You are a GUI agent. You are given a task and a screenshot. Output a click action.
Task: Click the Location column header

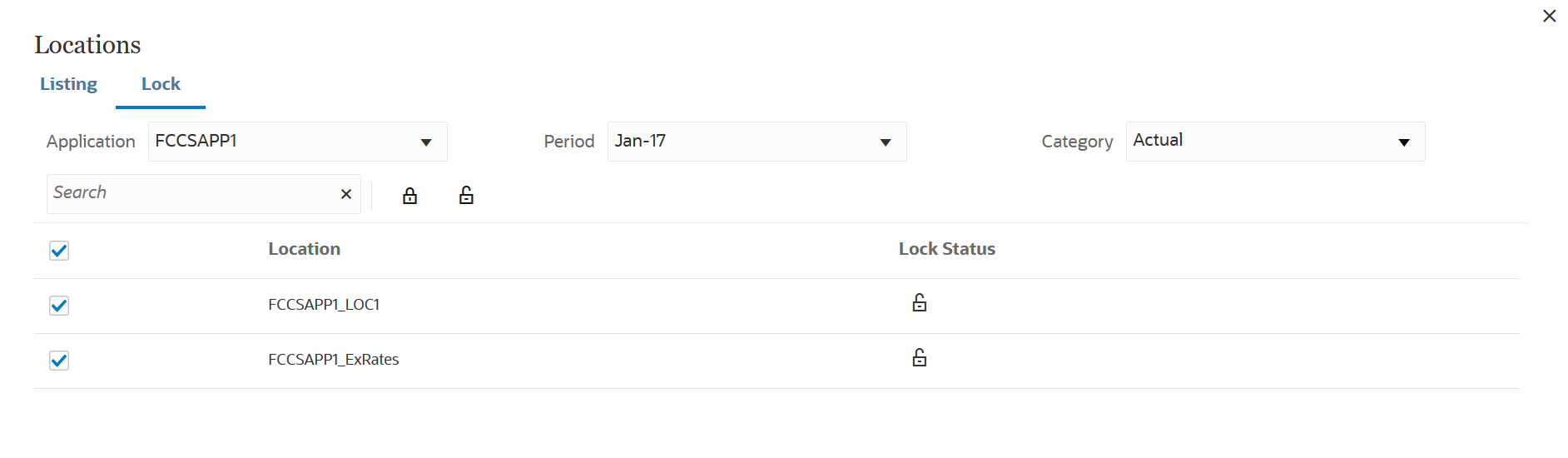304,249
